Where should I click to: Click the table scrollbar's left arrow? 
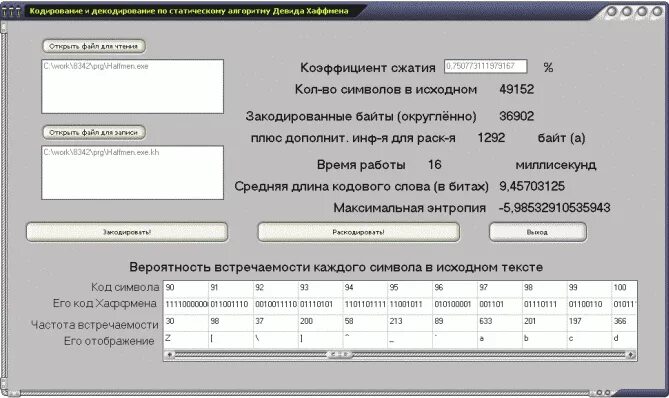[170, 354]
